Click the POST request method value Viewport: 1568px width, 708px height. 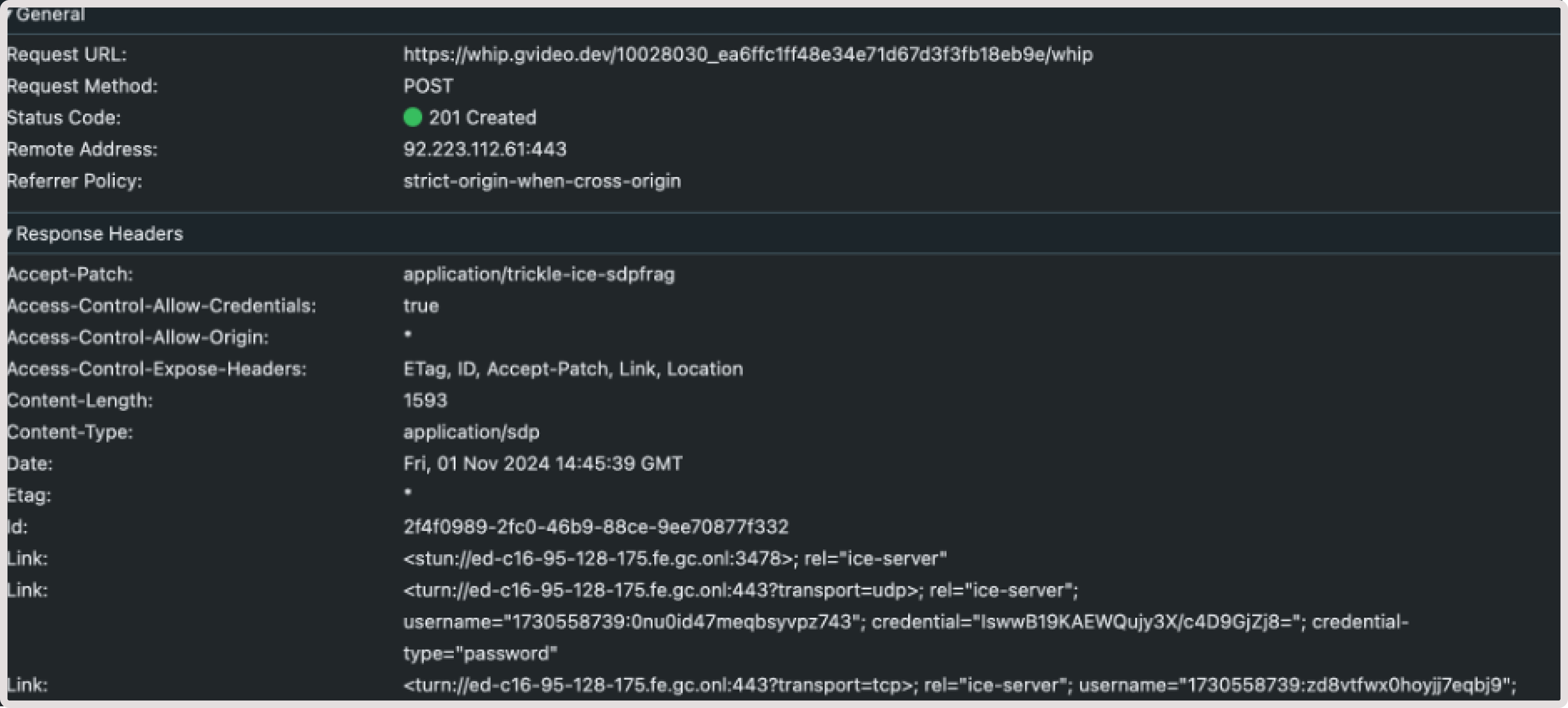(427, 86)
